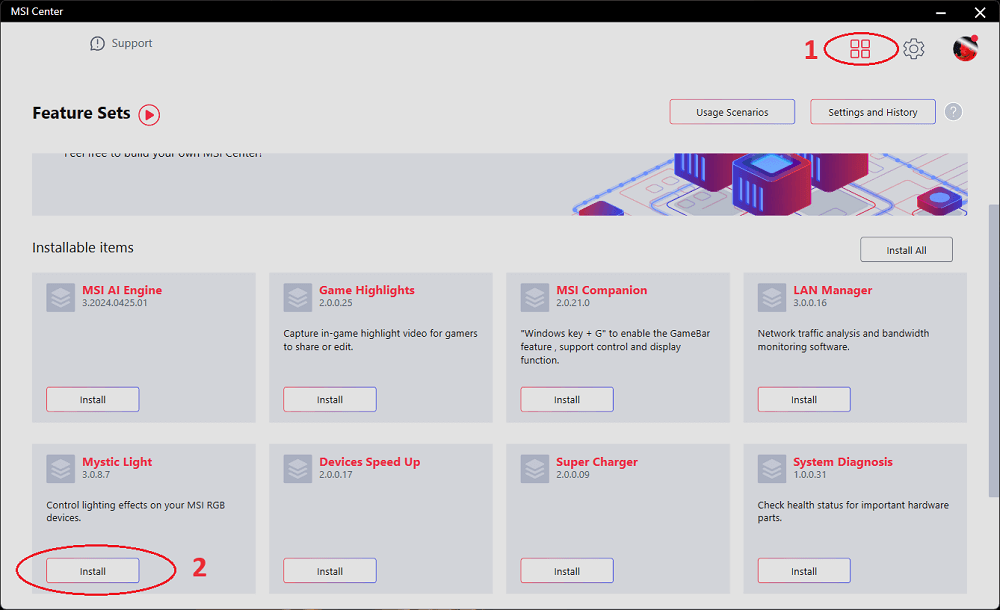1000x610 pixels.
Task: Install LAN Manager
Action: point(804,399)
